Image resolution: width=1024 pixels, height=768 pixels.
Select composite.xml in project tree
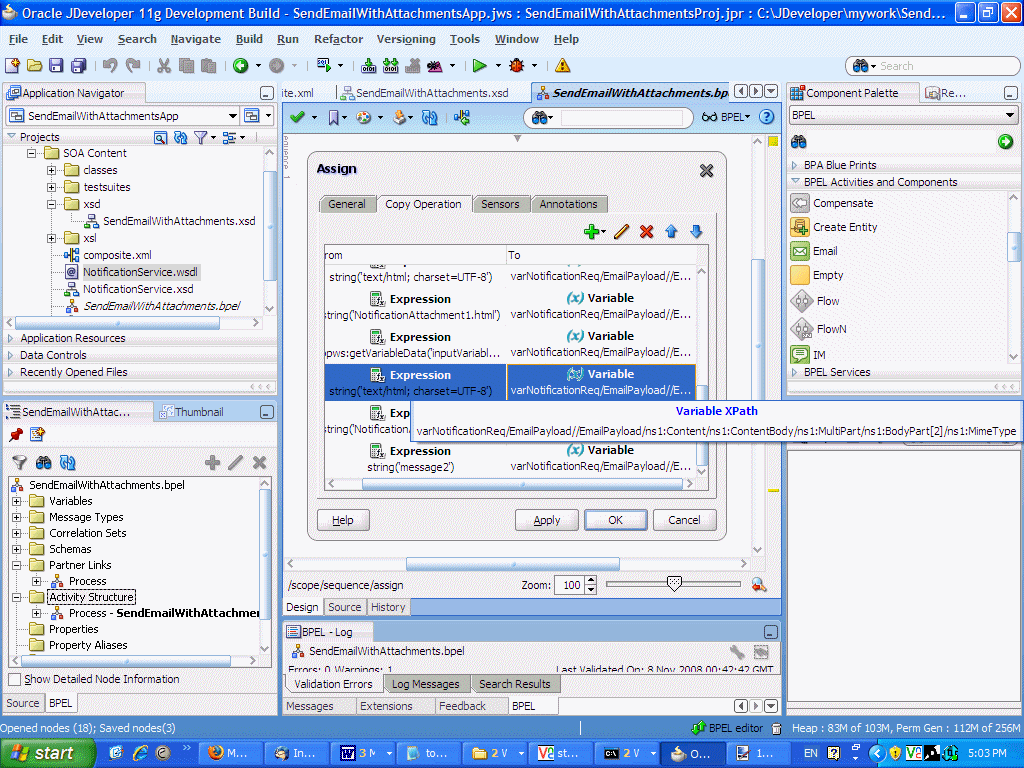(x=117, y=255)
